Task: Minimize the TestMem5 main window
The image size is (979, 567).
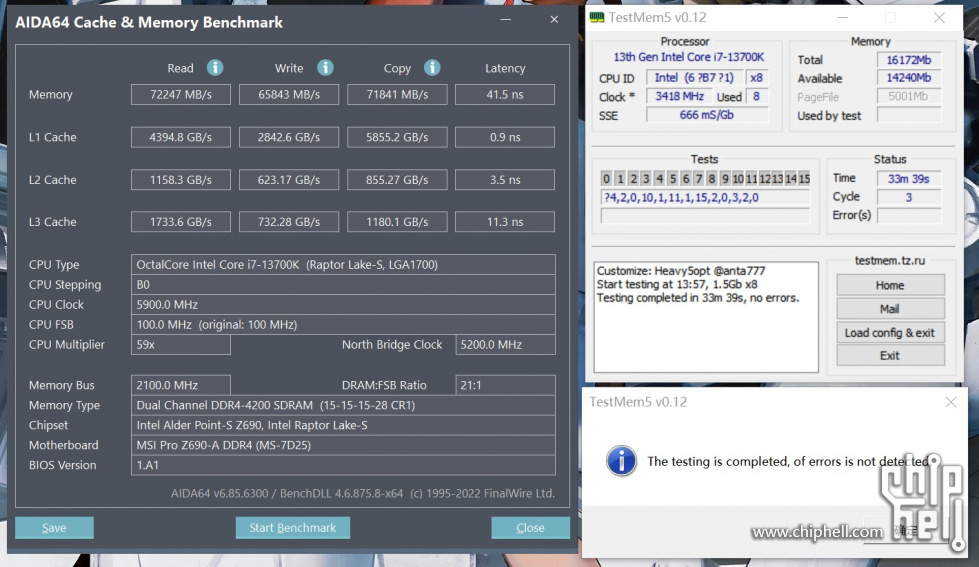Action: click(x=843, y=17)
